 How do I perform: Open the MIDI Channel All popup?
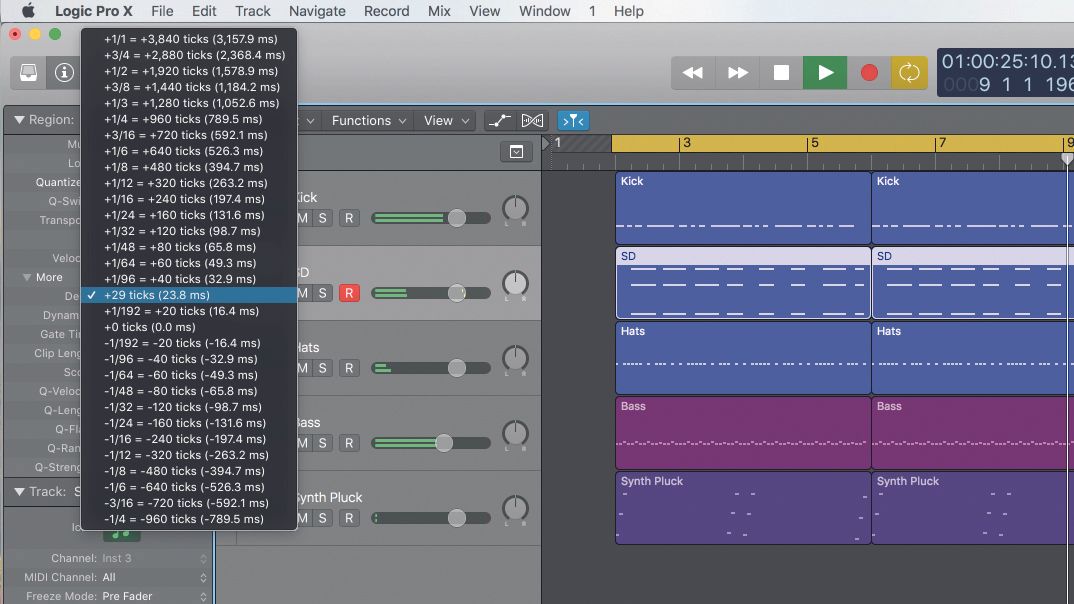coord(153,577)
